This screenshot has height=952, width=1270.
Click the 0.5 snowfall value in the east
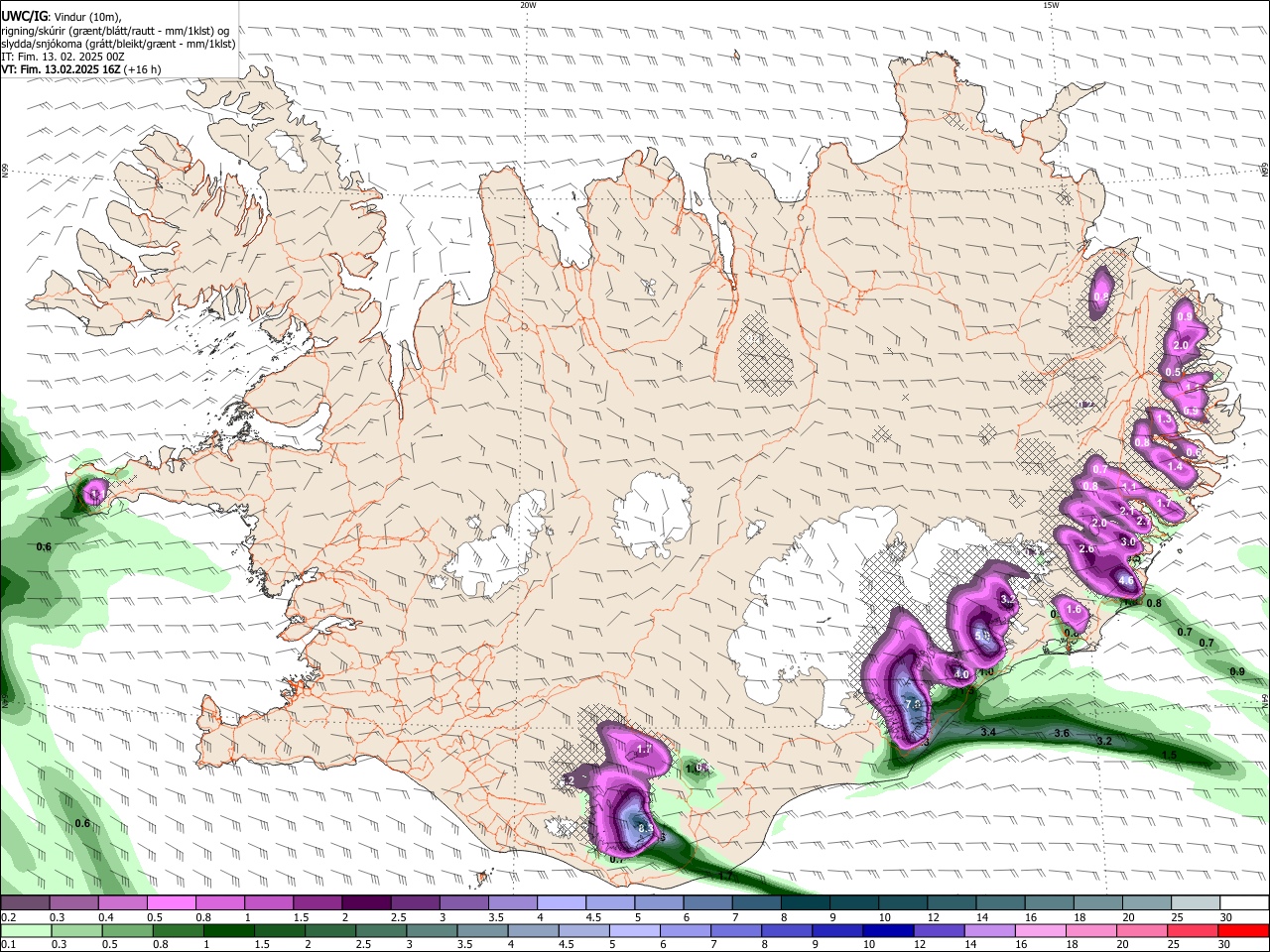pos(1173,372)
